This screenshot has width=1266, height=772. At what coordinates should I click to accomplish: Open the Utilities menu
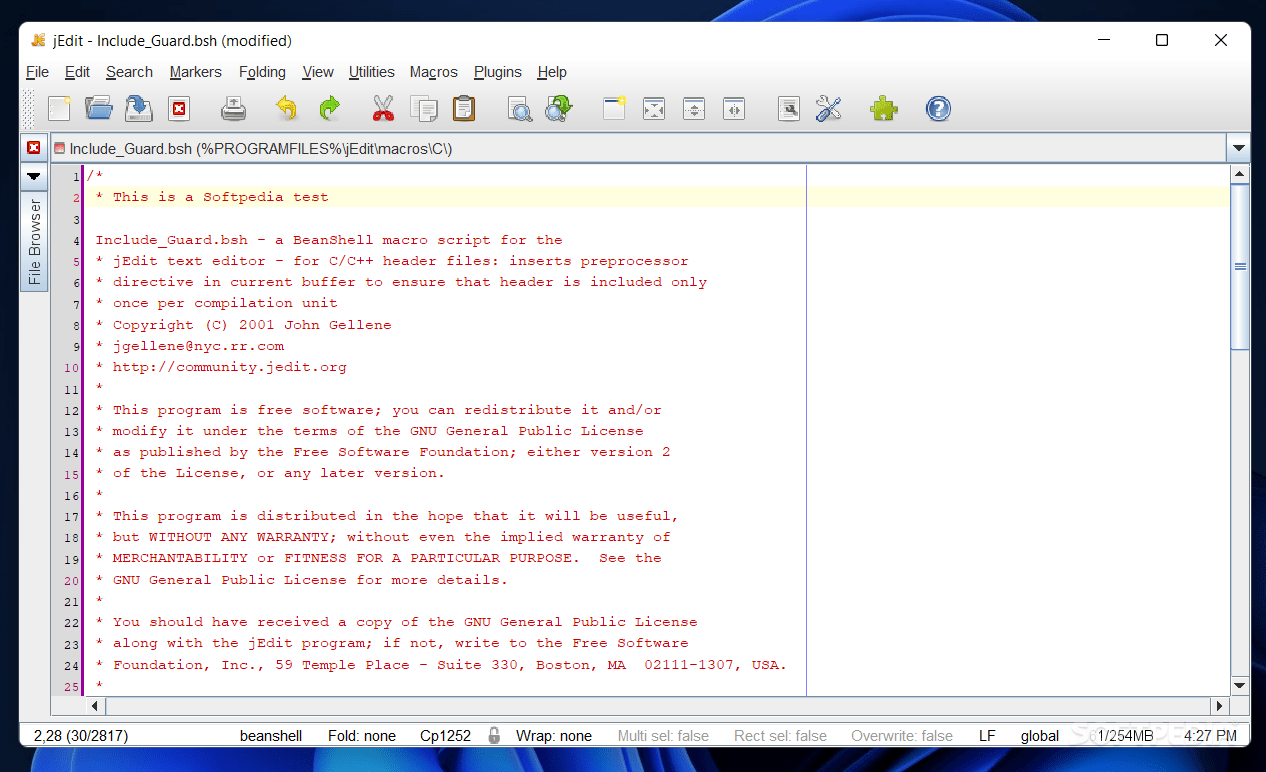[x=371, y=72]
